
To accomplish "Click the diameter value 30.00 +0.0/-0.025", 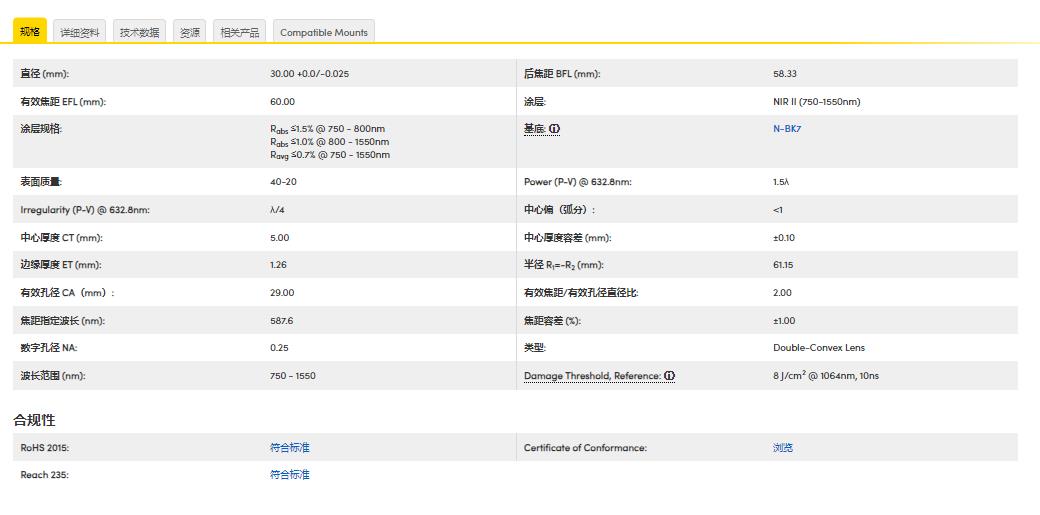I will click(x=309, y=74).
